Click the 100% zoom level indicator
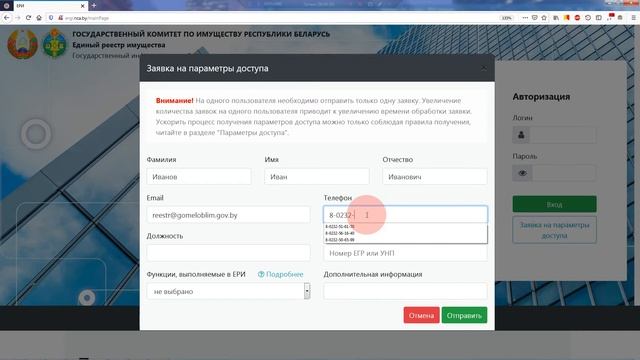The image size is (640, 360). click(x=506, y=18)
